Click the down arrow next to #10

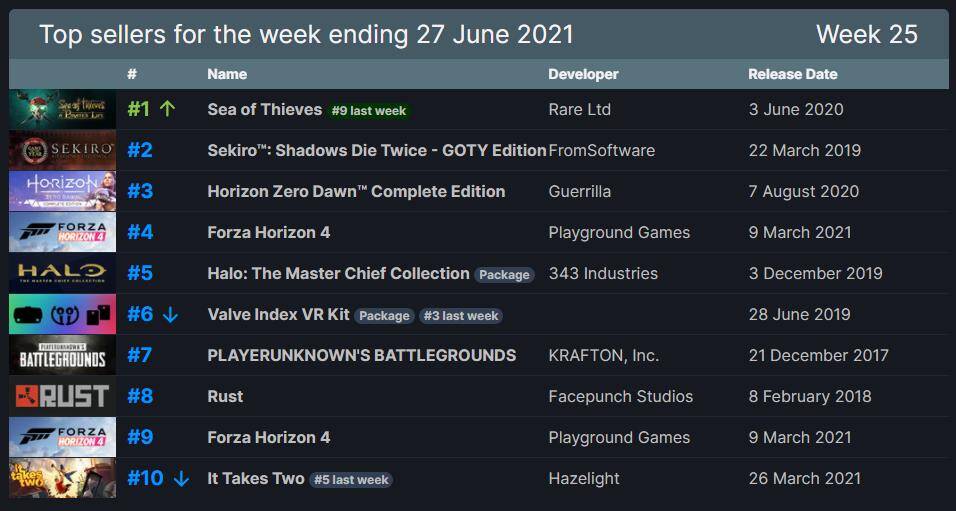pos(181,479)
